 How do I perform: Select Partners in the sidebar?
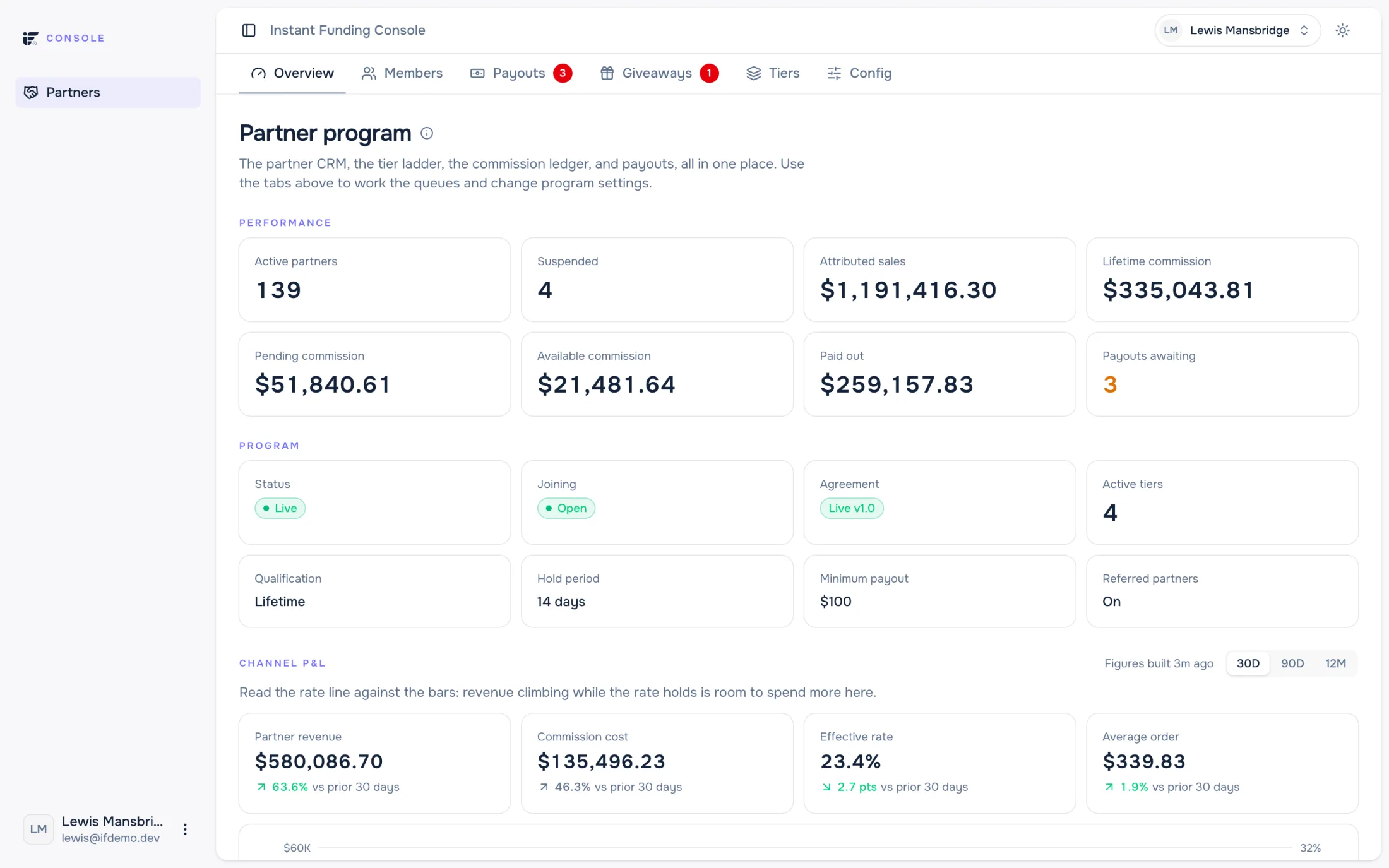(x=108, y=92)
